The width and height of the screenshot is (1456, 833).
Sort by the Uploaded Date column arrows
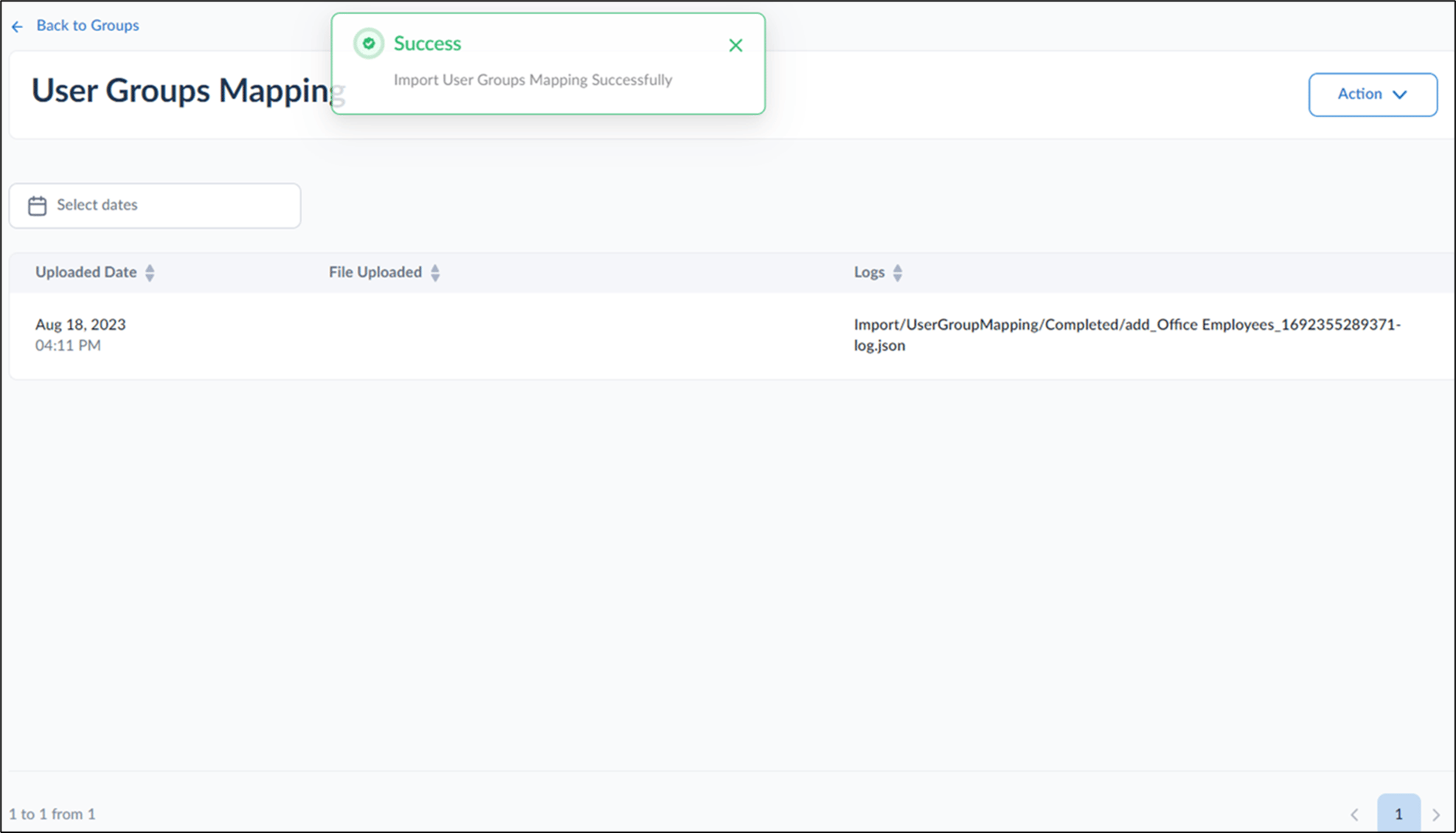pos(150,273)
